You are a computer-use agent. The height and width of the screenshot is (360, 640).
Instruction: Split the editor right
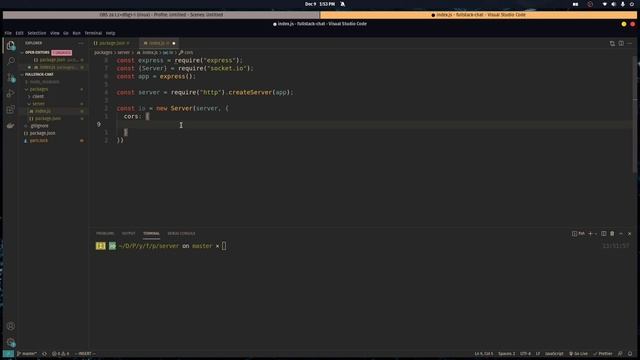pos(621,43)
